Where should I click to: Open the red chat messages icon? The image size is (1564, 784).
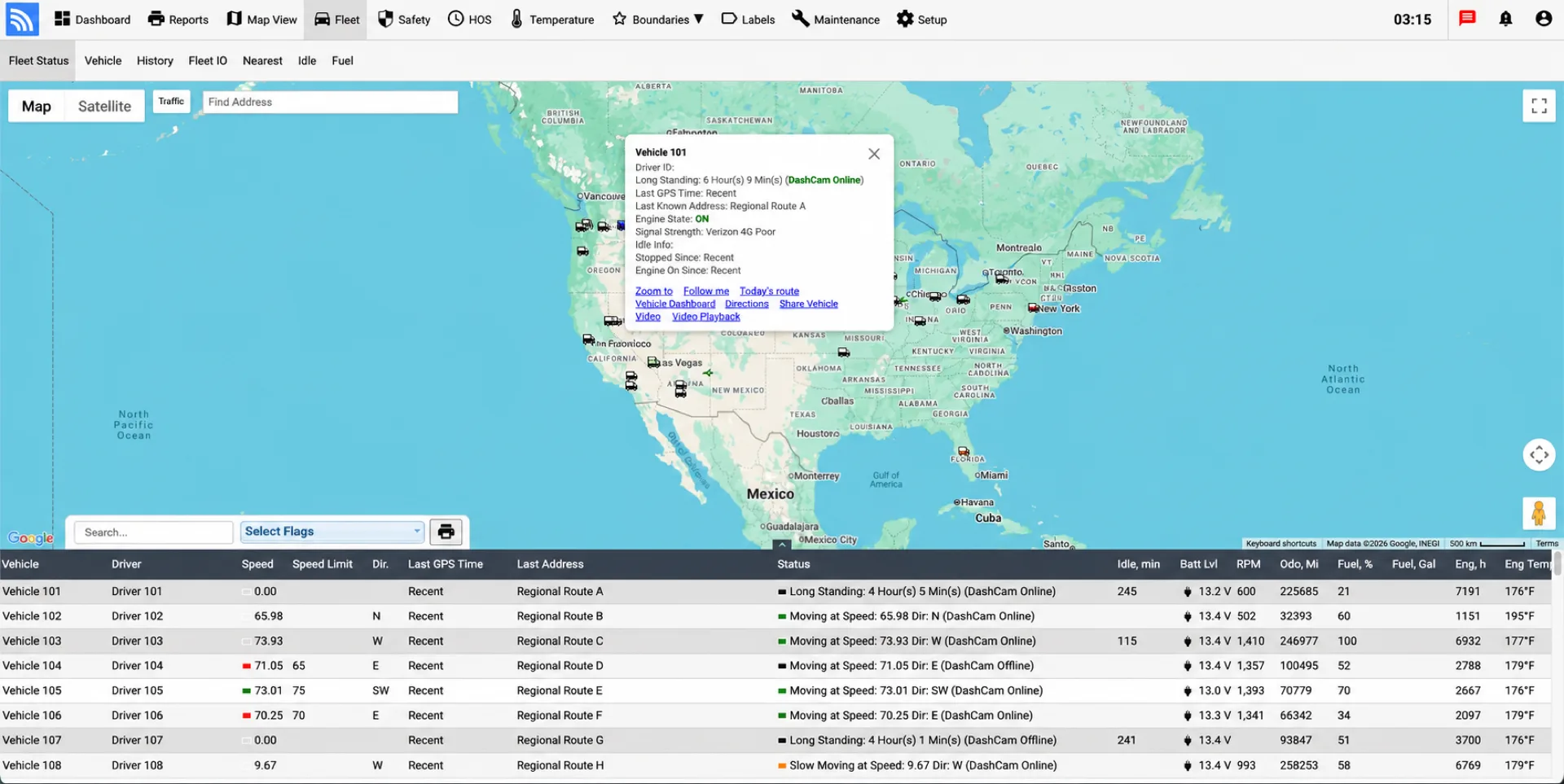(x=1467, y=19)
